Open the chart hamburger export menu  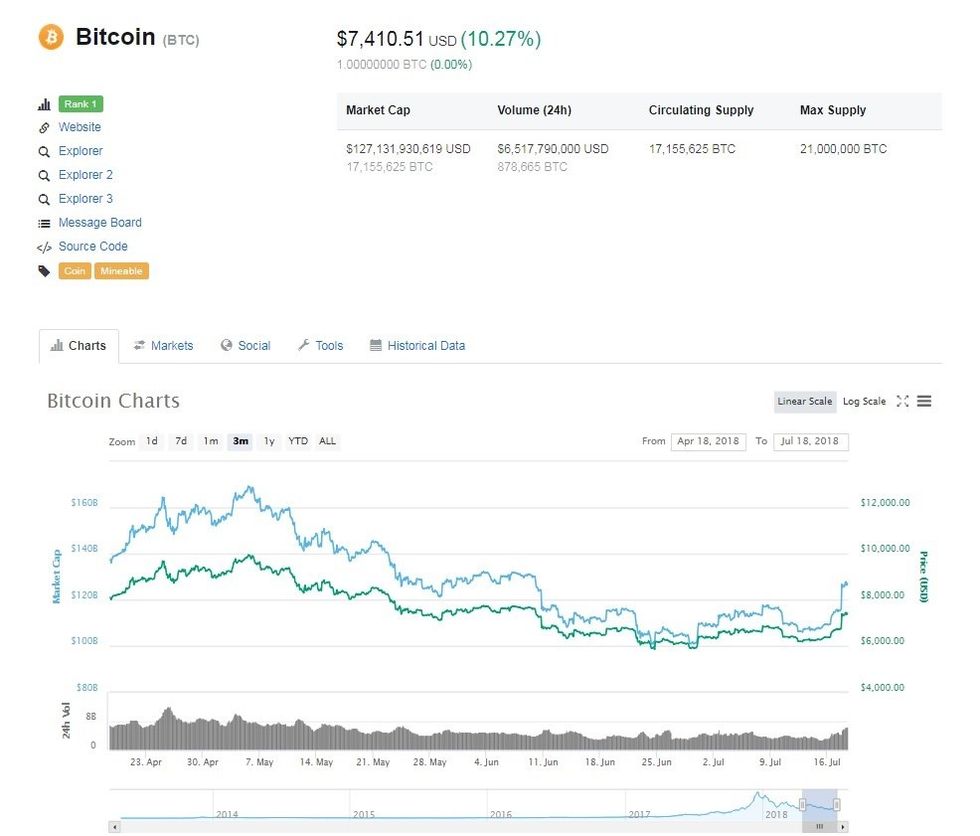click(924, 401)
